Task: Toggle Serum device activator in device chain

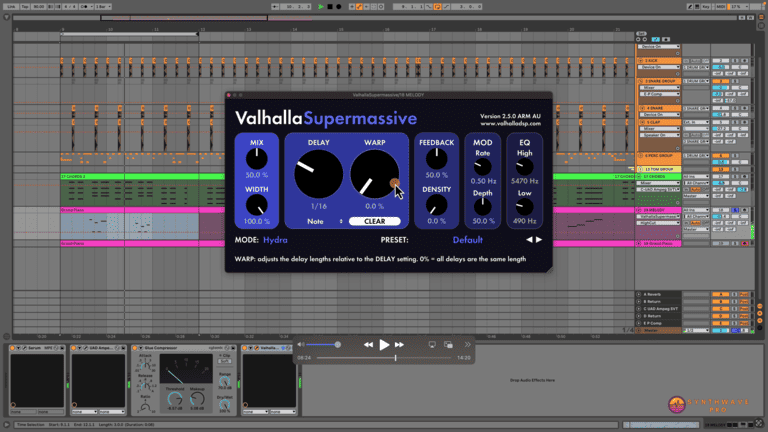Action: 13,348
